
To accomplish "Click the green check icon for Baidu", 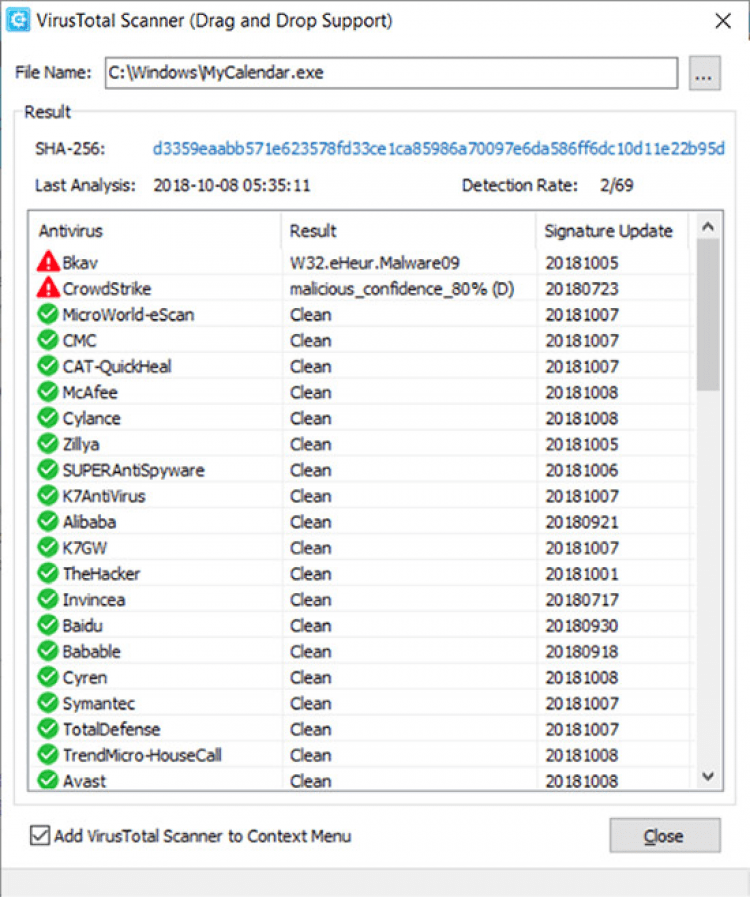I will [48, 625].
